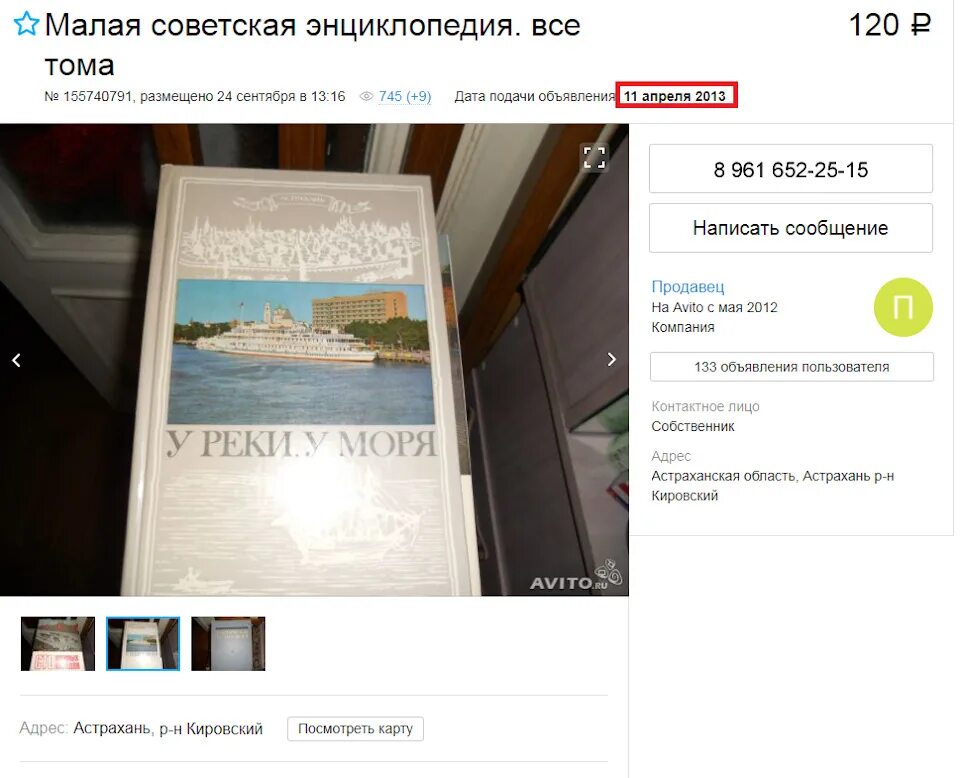Click the Астрахань address text below photos
The image size is (960, 778).
[x=168, y=728]
